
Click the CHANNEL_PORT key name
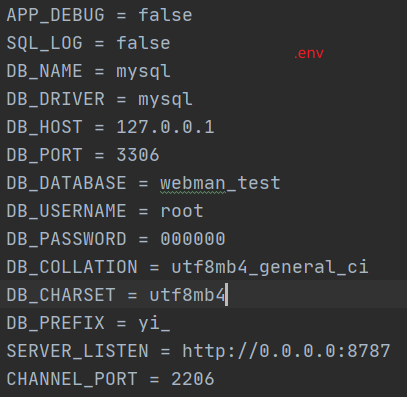coord(72,379)
